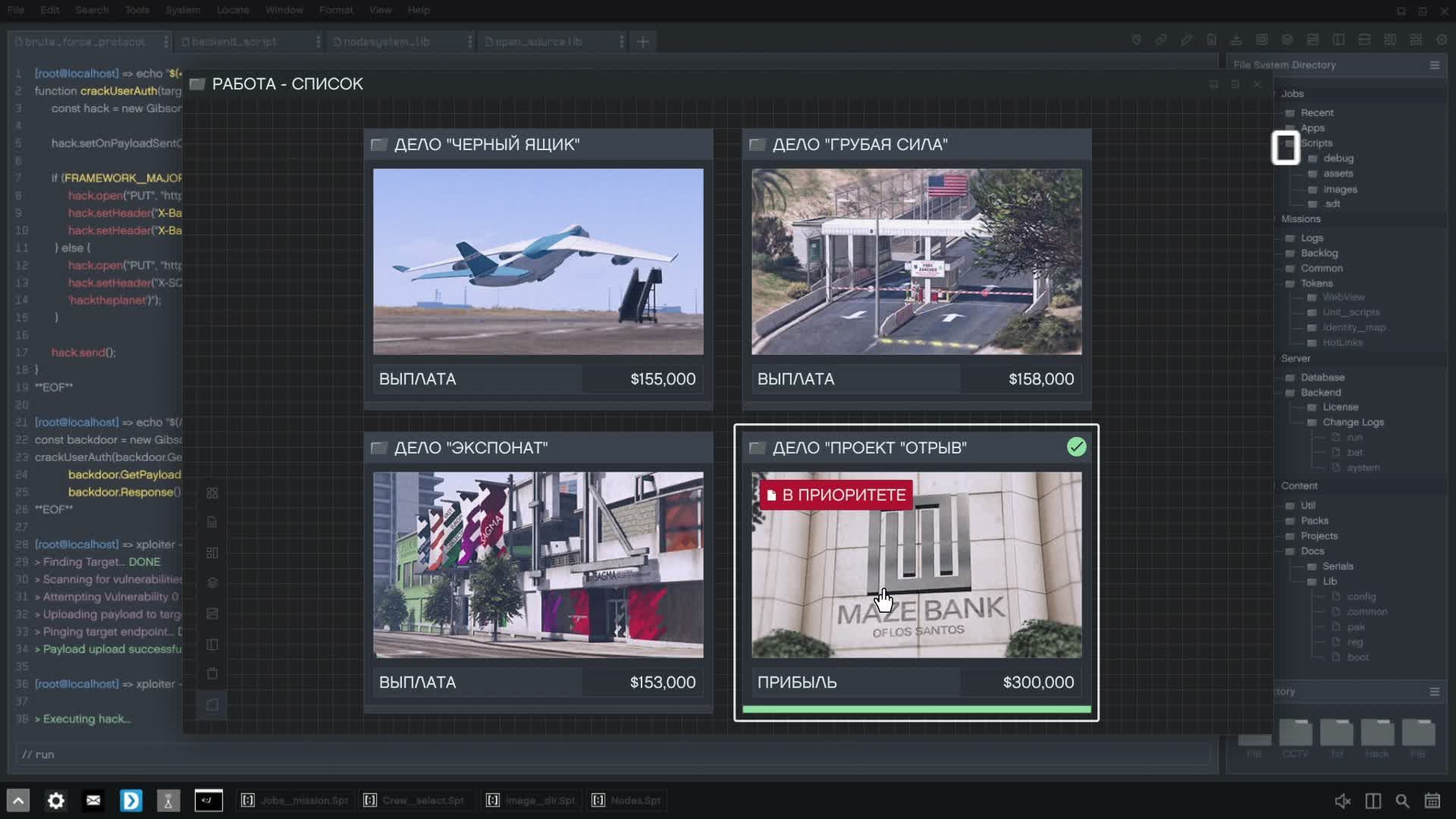Select the pencil edit tool in the toolbar
The width and height of the screenshot is (1456, 819).
(x=1187, y=40)
